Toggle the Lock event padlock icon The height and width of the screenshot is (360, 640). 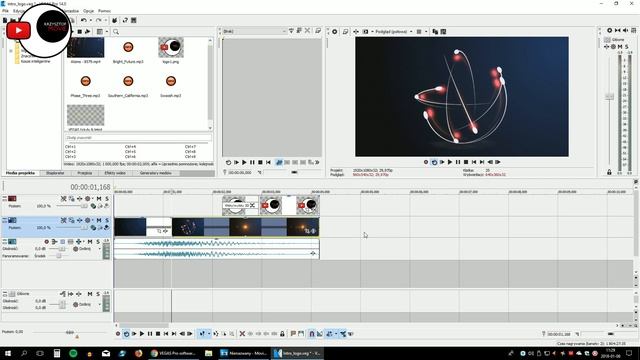[x=282, y=334]
